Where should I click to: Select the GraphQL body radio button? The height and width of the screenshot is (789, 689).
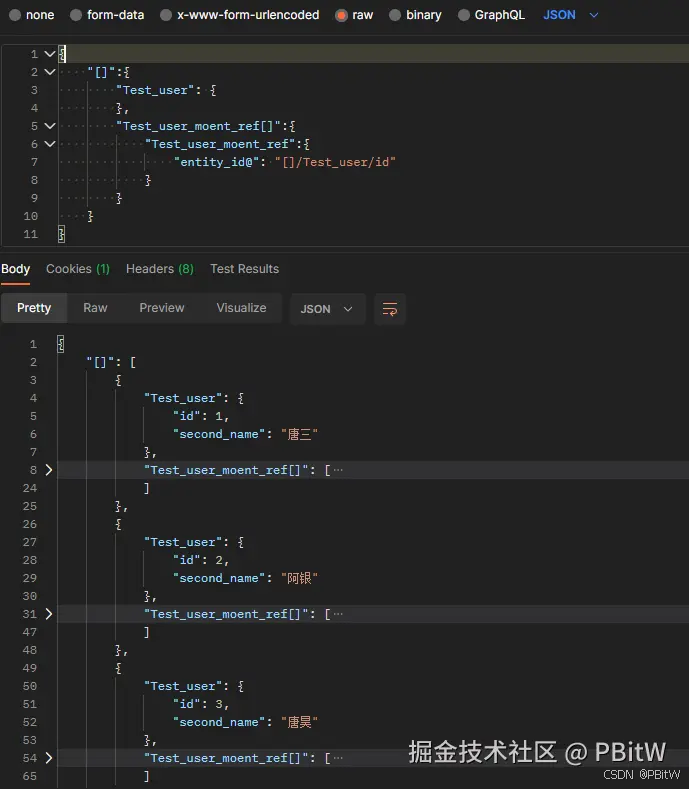click(x=464, y=15)
